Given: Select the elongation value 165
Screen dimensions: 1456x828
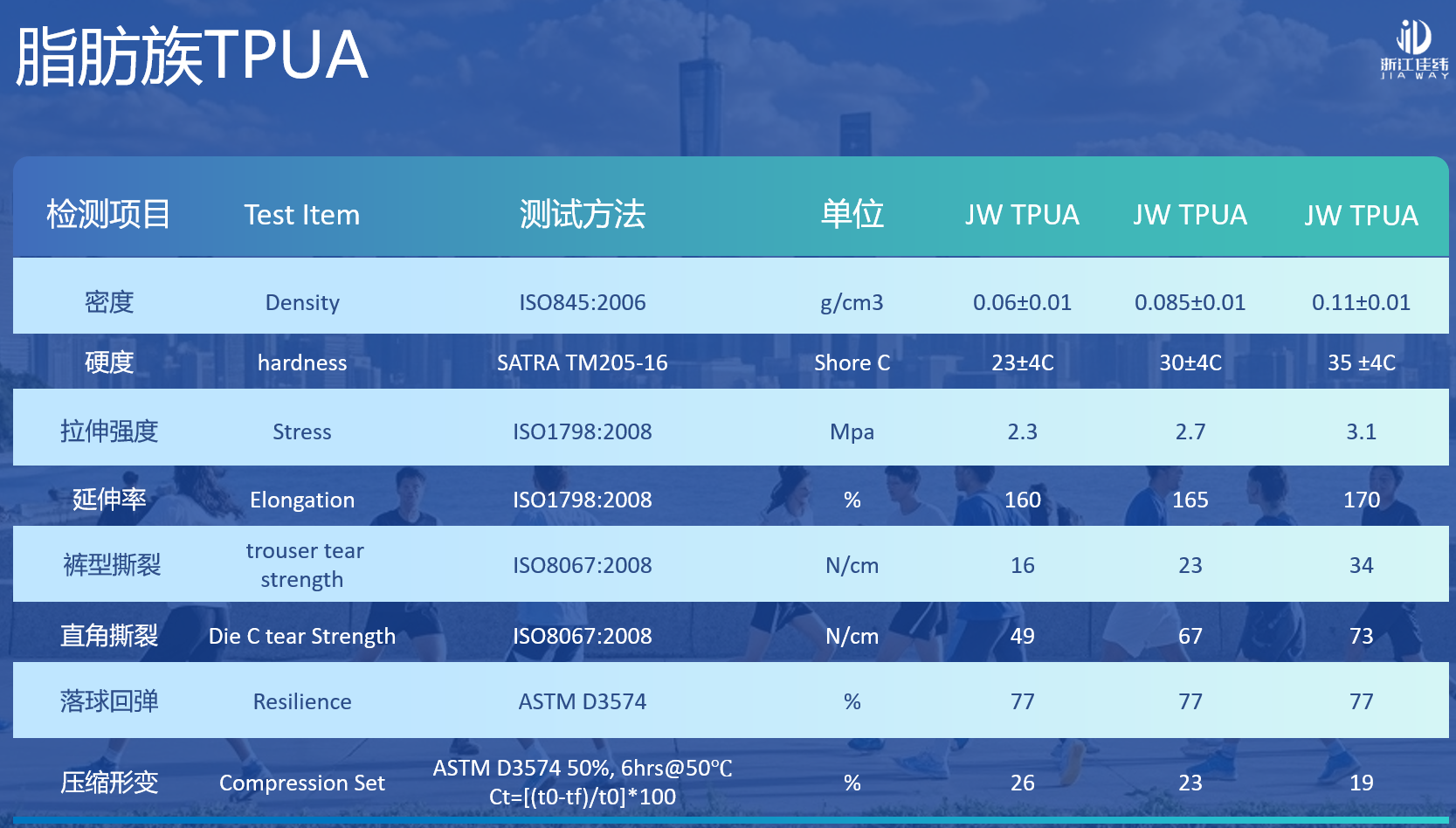Looking at the screenshot, I should point(1190,500).
